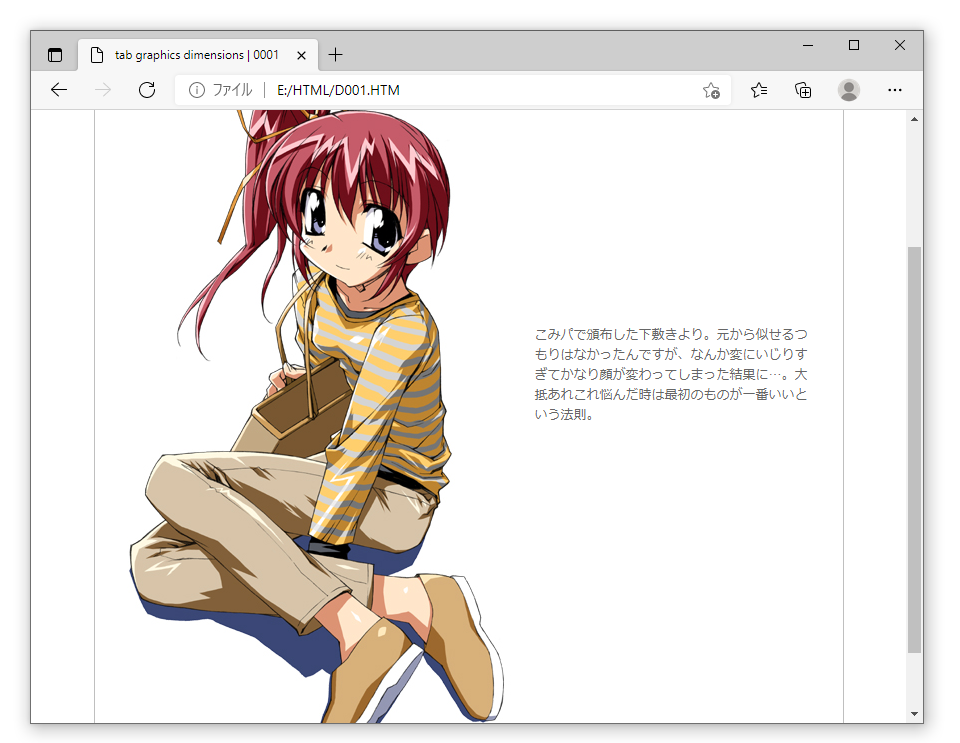Maximize the browser window

(x=853, y=45)
